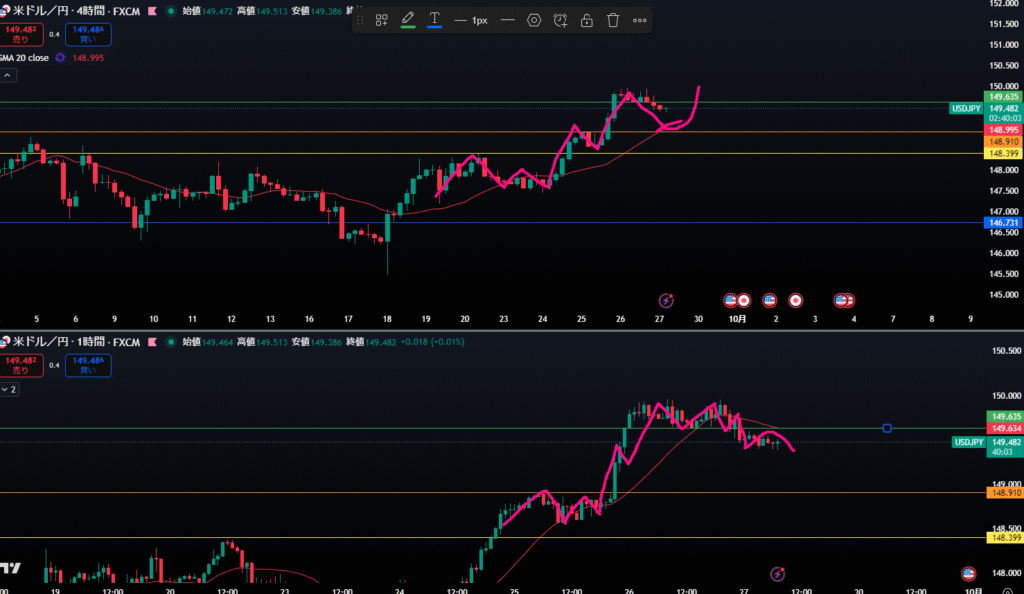The image size is (1024, 594).
Task: Click the red sell button on upper chart
Action: pos(20,35)
